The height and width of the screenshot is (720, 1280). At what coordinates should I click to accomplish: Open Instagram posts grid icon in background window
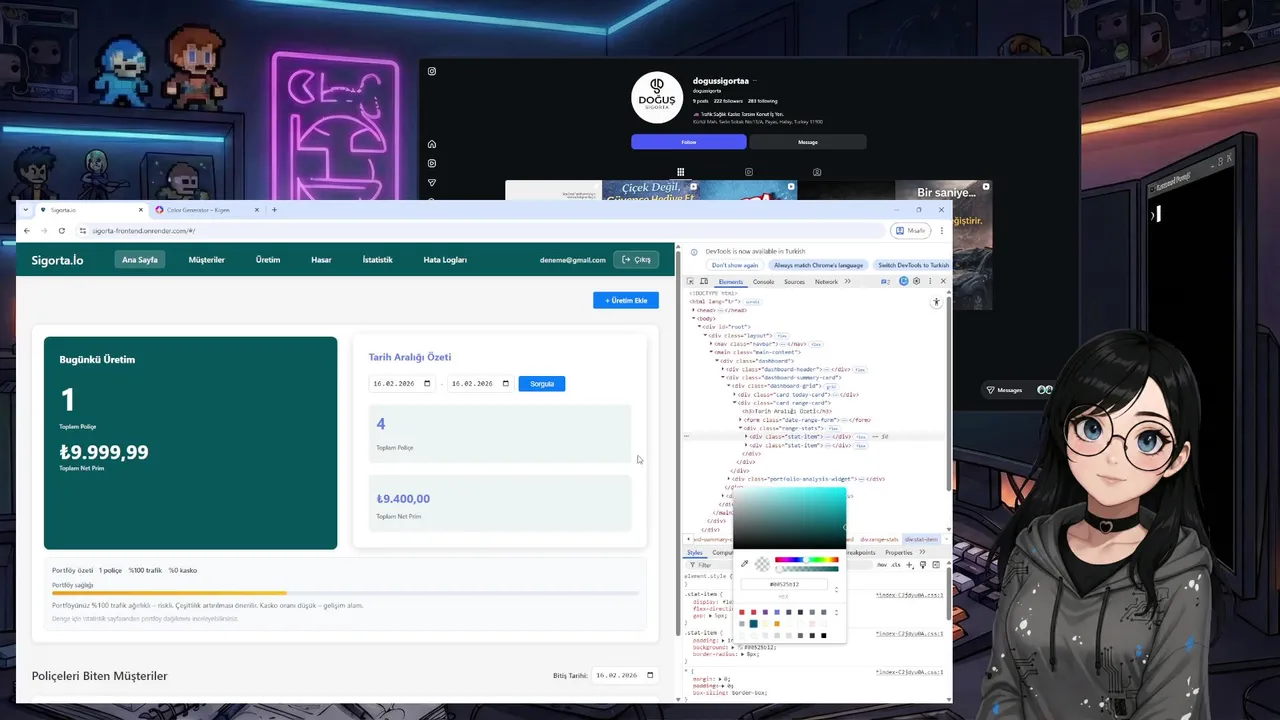click(680, 172)
